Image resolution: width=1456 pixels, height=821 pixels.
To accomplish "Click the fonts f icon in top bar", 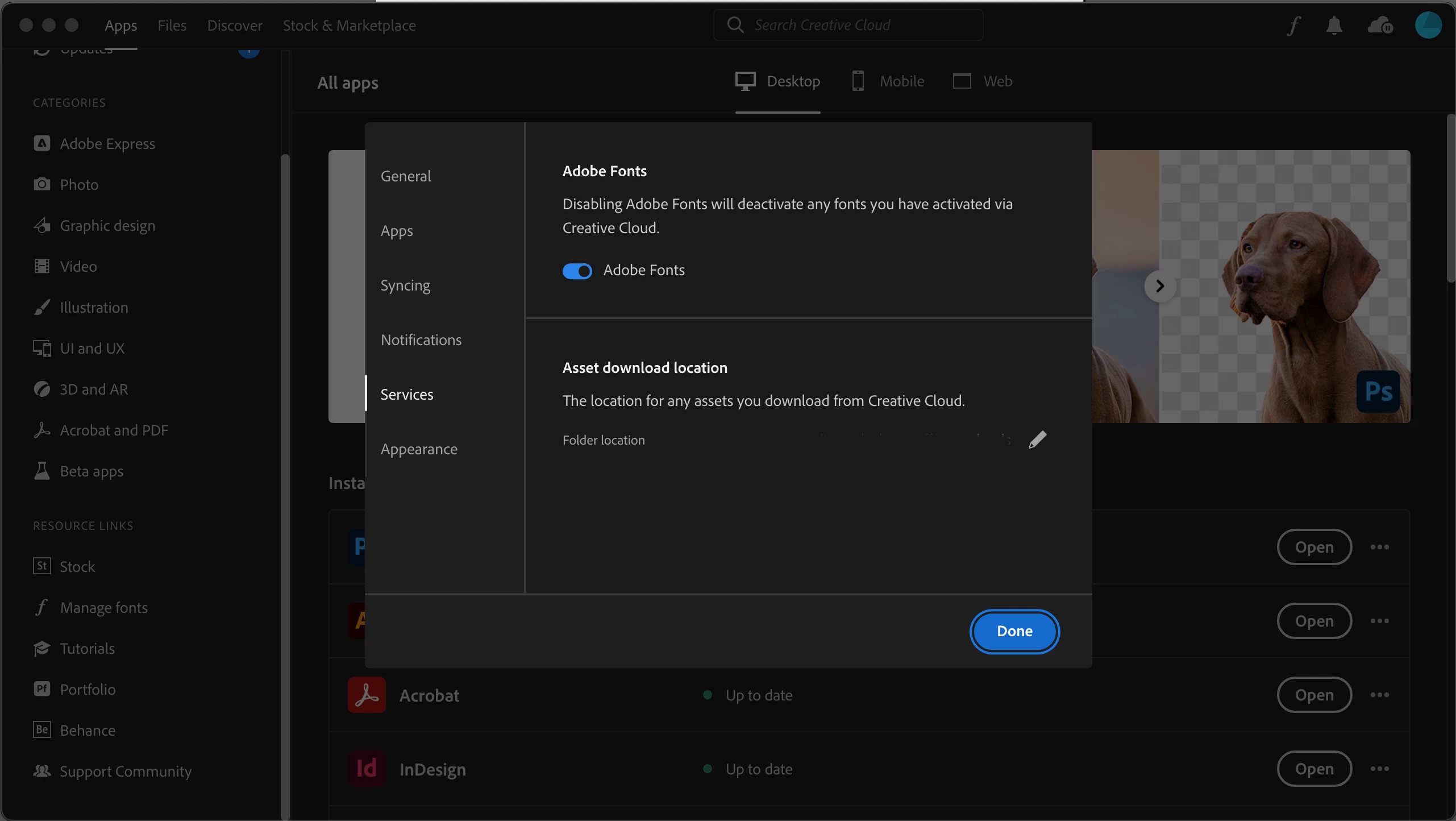I will (1294, 26).
